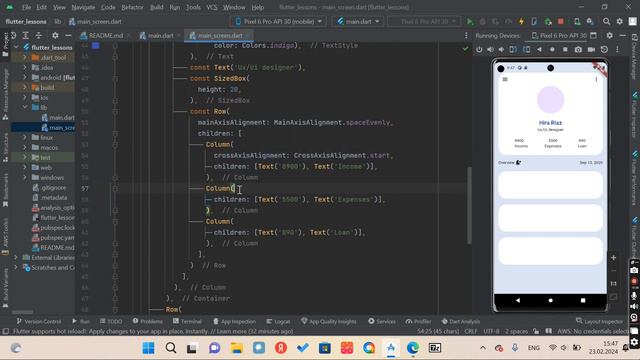Expand Scratches and Consoles node
The image size is (640, 360).
[16, 268]
